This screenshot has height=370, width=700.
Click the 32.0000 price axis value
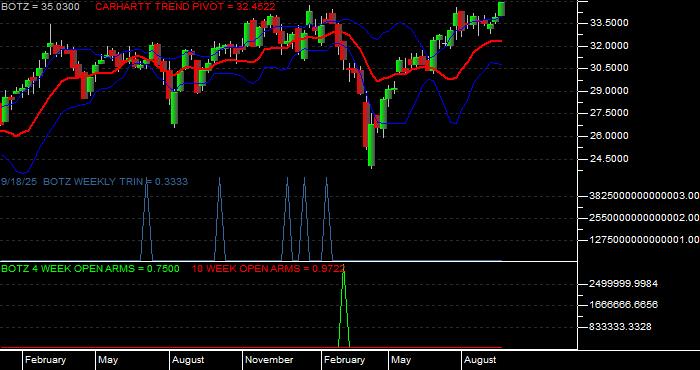tap(609, 46)
